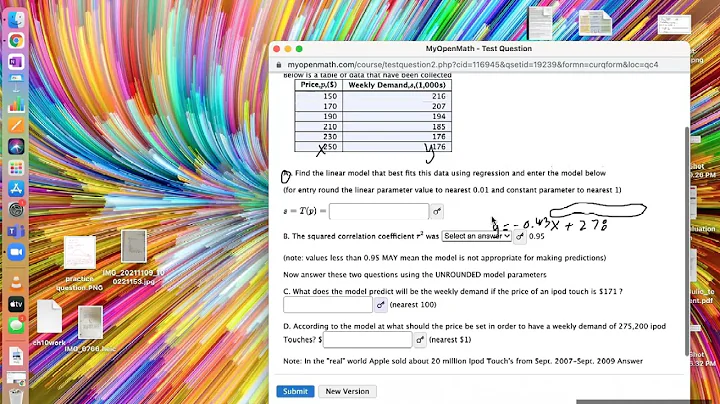Viewport: 720px width, 404px height.
Task: Click demand cell 185 in the table
Action: point(397,126)
